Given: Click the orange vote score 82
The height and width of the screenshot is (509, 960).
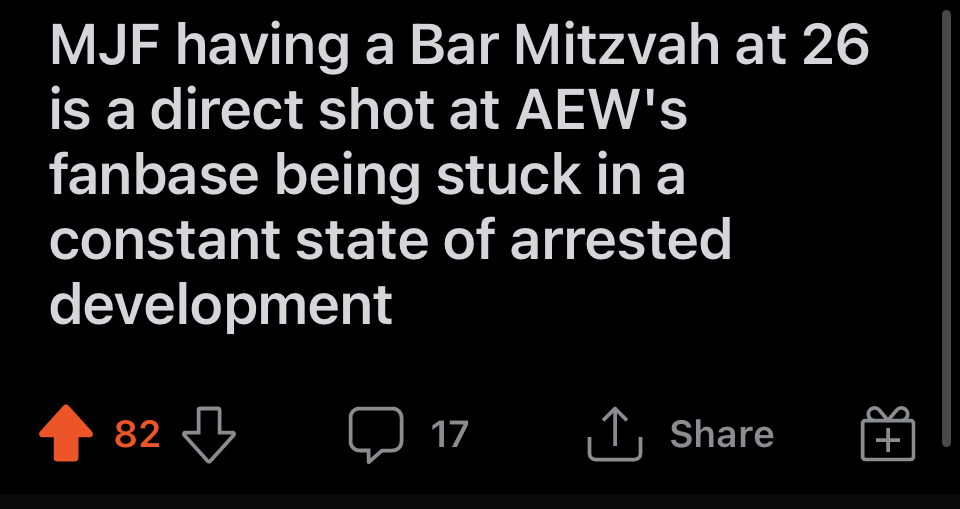Looking at the screenshot, I should (137, 434).
